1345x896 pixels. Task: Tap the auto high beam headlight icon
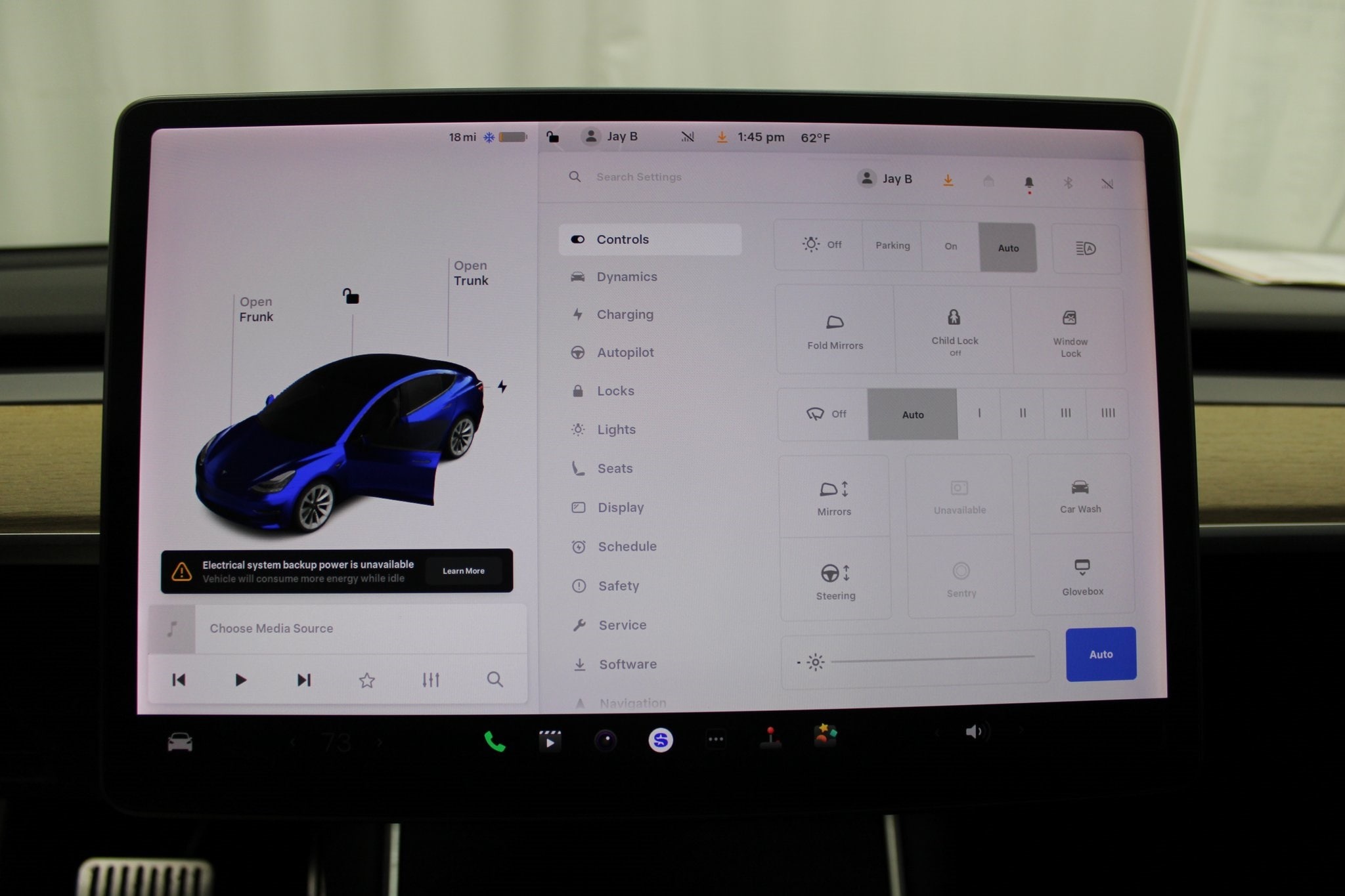(1086, 249)
